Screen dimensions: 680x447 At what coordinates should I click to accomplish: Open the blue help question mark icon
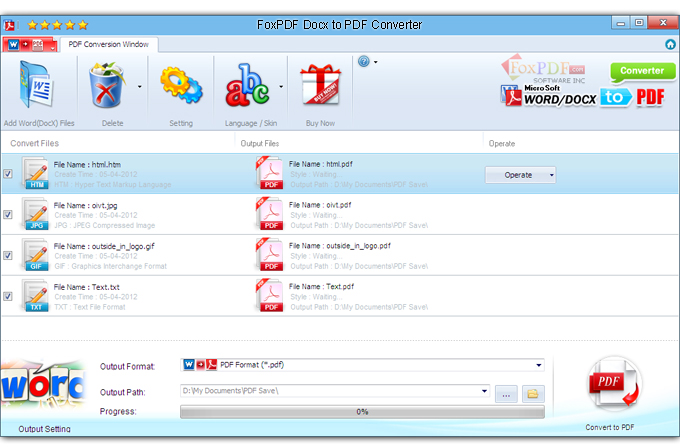(x=364, y=62)
